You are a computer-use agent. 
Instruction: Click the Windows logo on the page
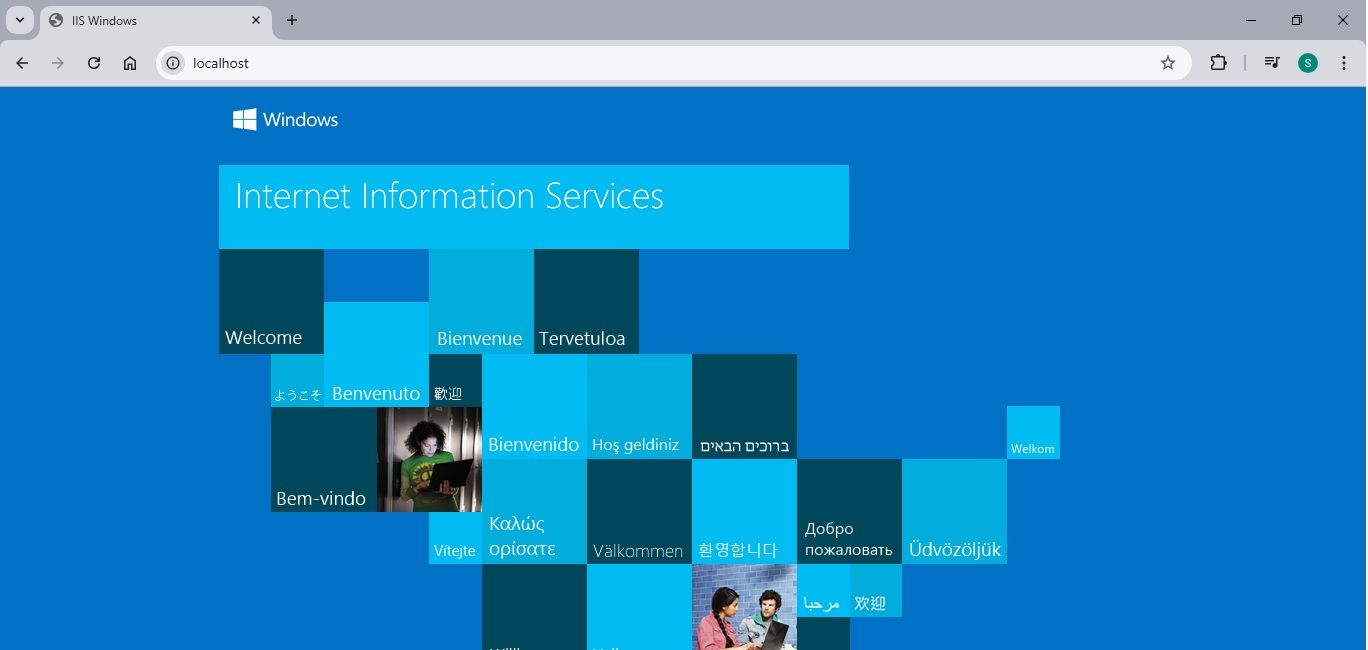tap(243, 118)
